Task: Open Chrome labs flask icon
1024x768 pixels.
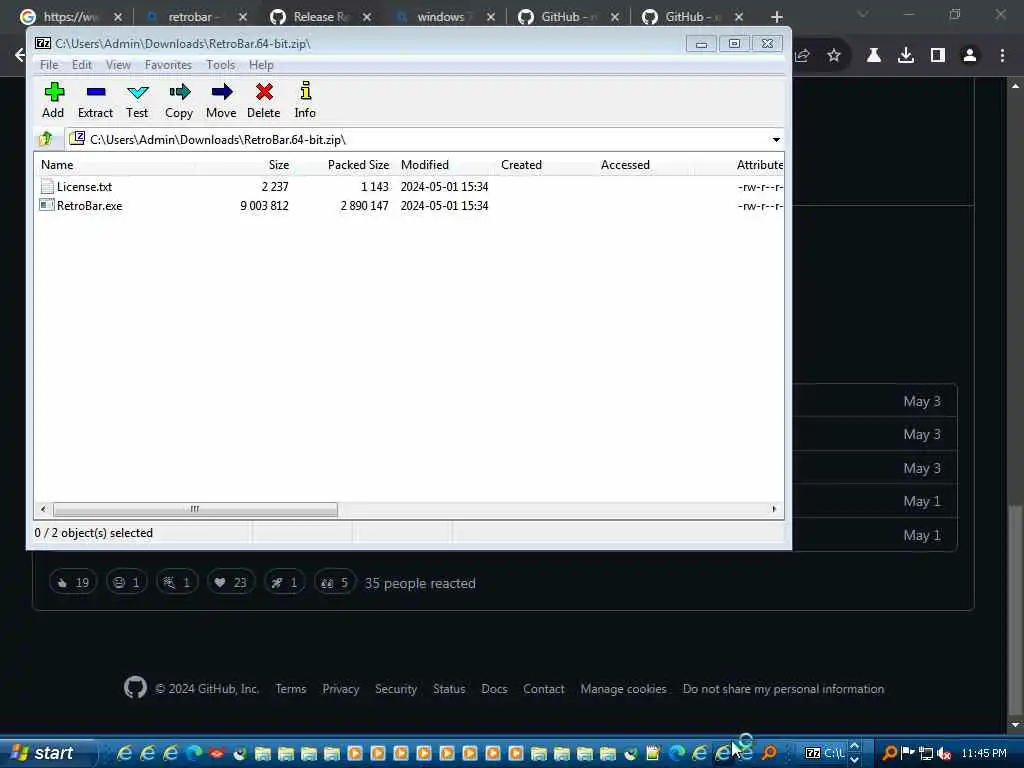Action: (874, 56)
